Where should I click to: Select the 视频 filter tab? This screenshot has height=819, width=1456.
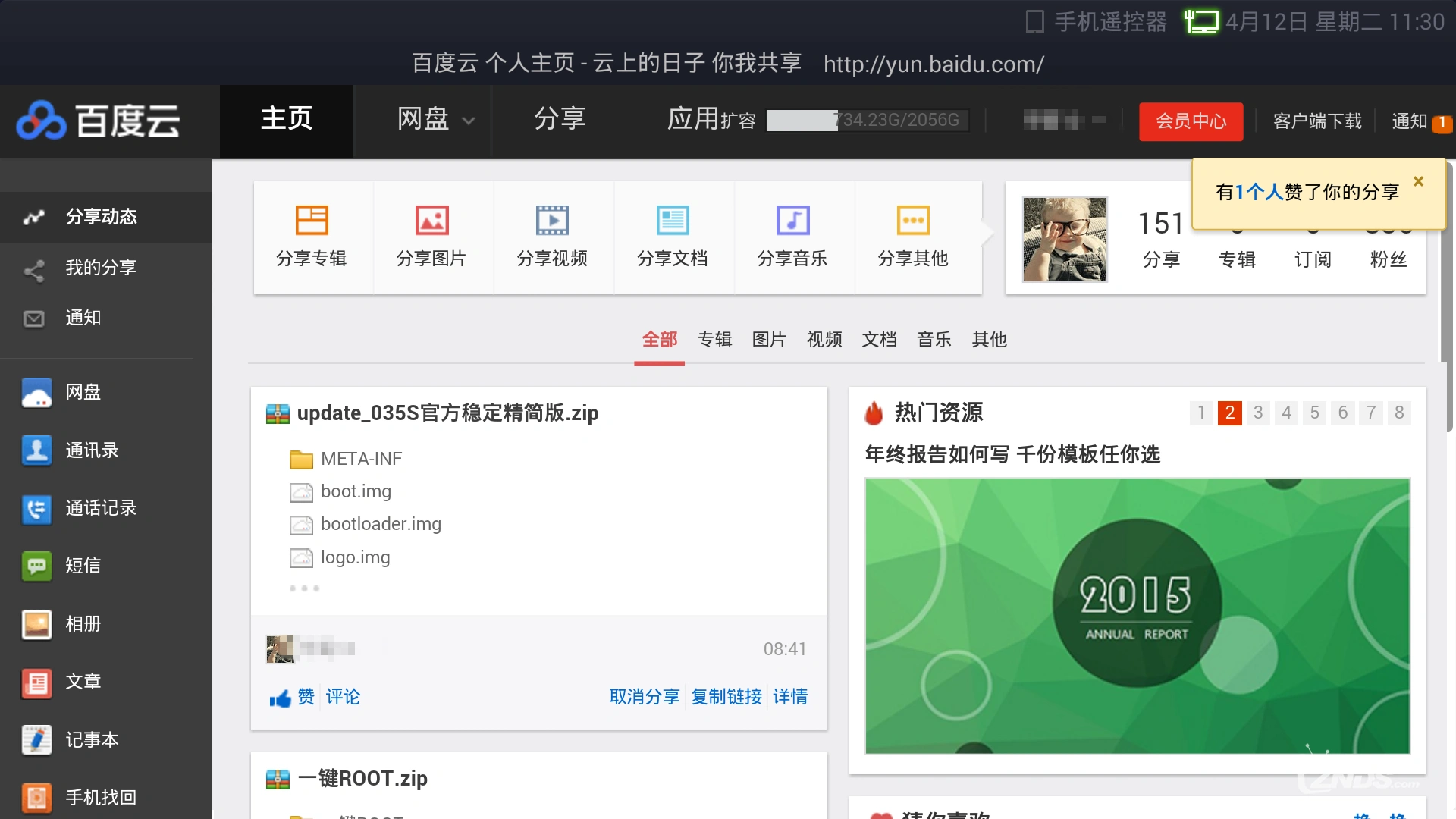pyautogui.click(x=824, y=340)
